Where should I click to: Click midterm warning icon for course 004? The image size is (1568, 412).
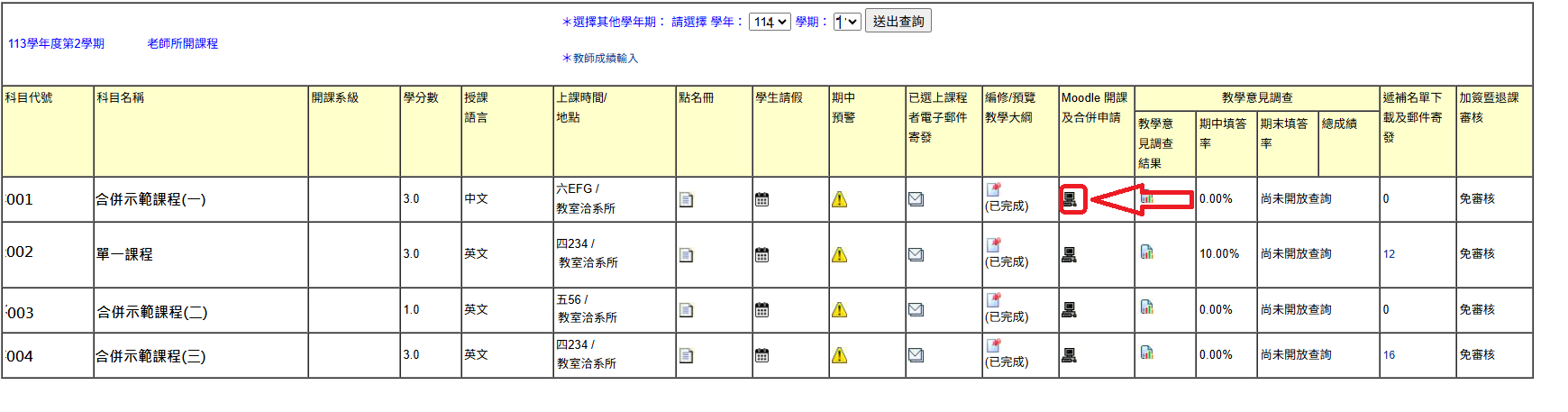(839, 356)
